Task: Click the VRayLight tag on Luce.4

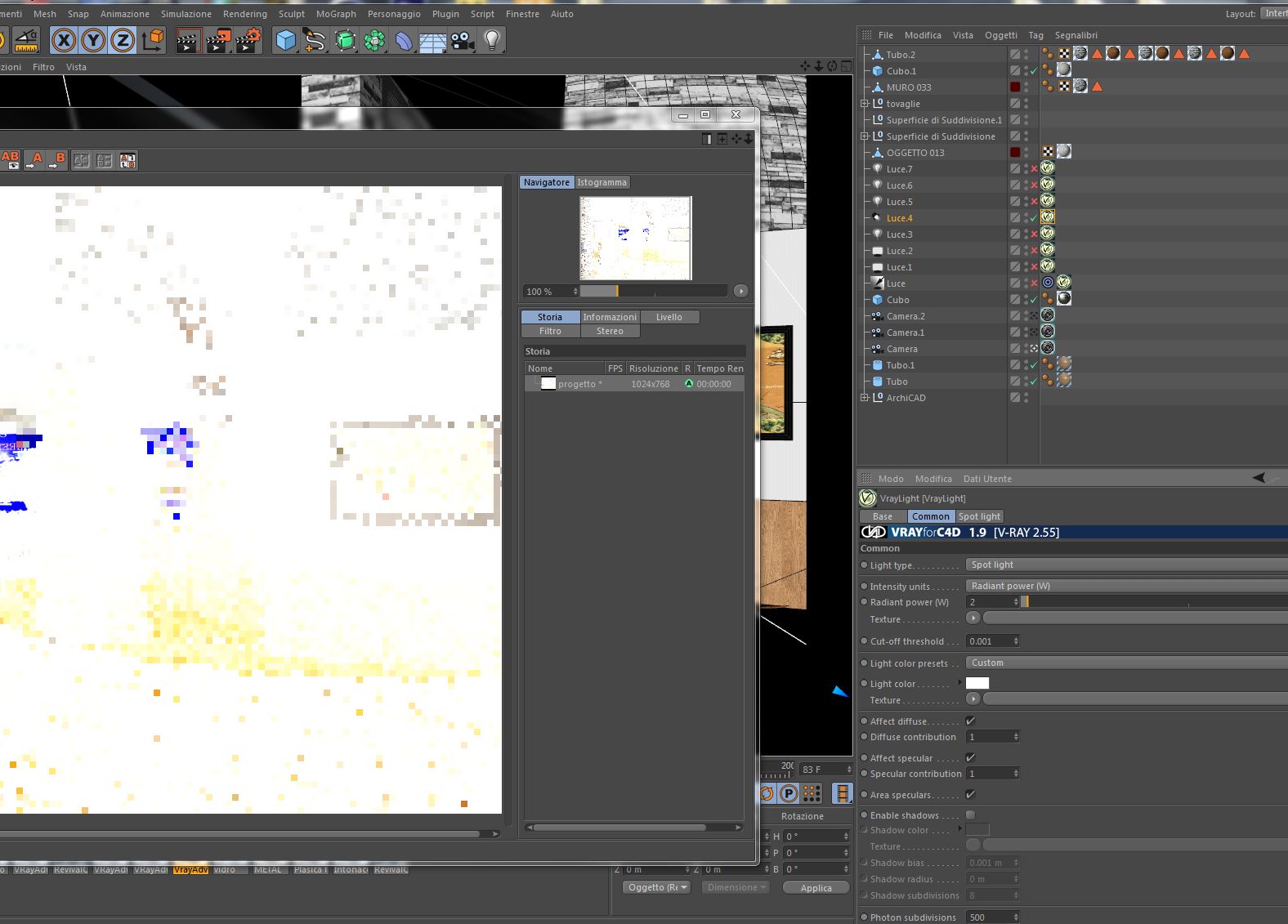Action: click(x=1048, y=217)
